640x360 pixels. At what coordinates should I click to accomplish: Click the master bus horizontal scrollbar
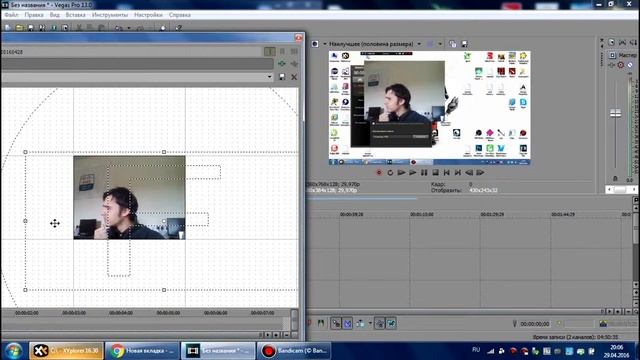[x=621, y=189]
